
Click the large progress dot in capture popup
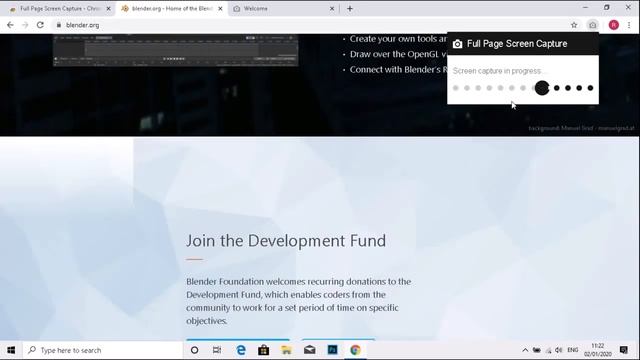[x=542, y=88]
